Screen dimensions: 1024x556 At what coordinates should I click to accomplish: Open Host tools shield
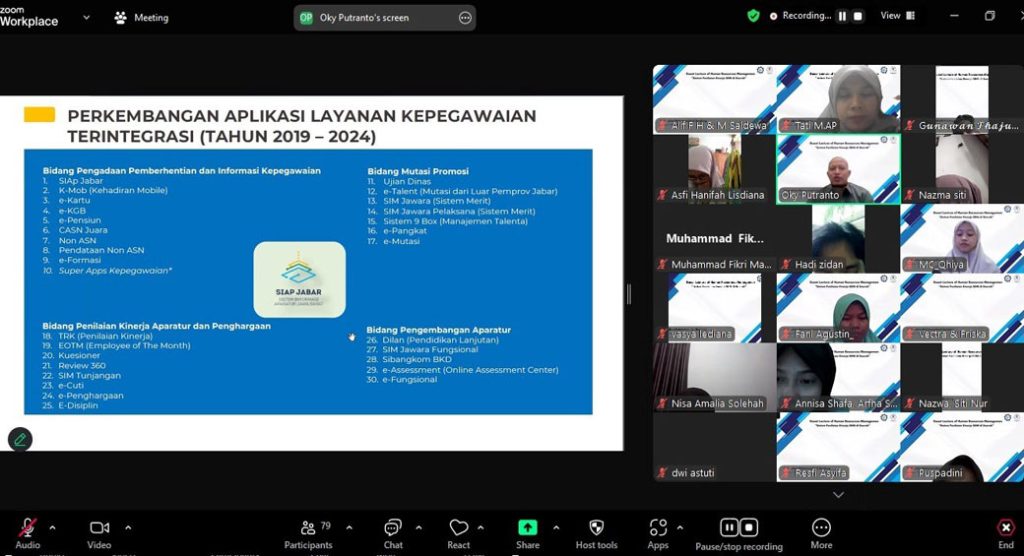click(596, 533)
